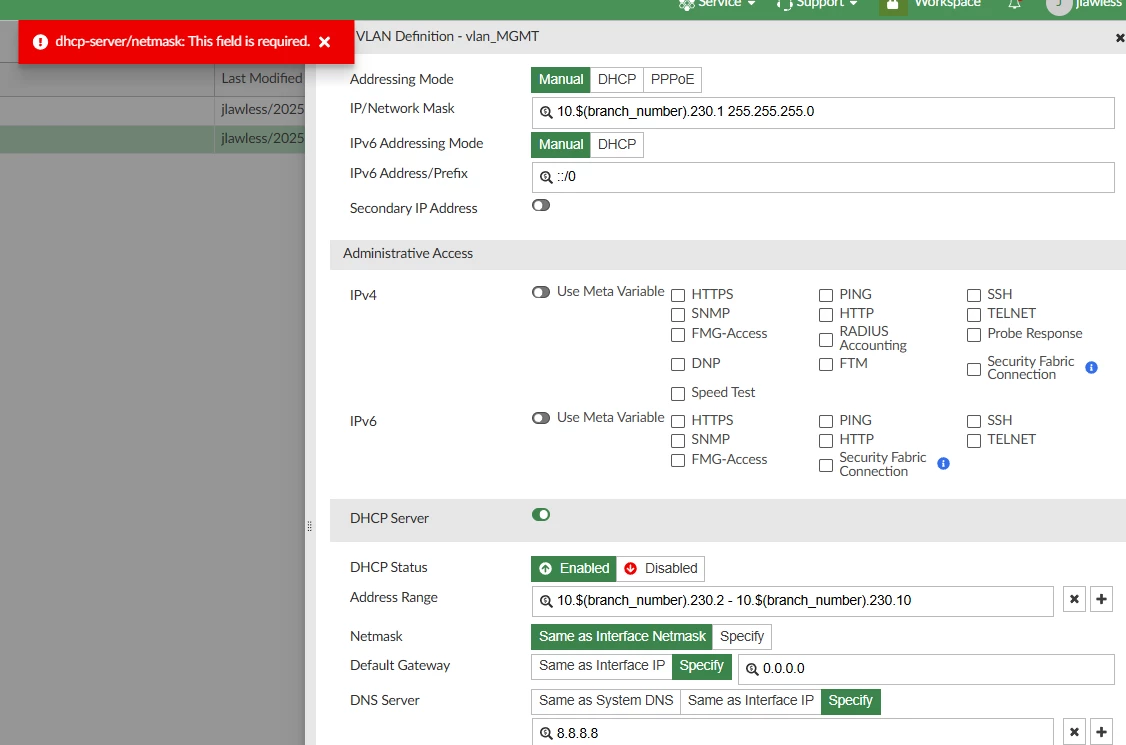The width and height of the screenshot is (1126, 745).
Task: Open the jlawless user avatar
Action: click(1058, 6)
